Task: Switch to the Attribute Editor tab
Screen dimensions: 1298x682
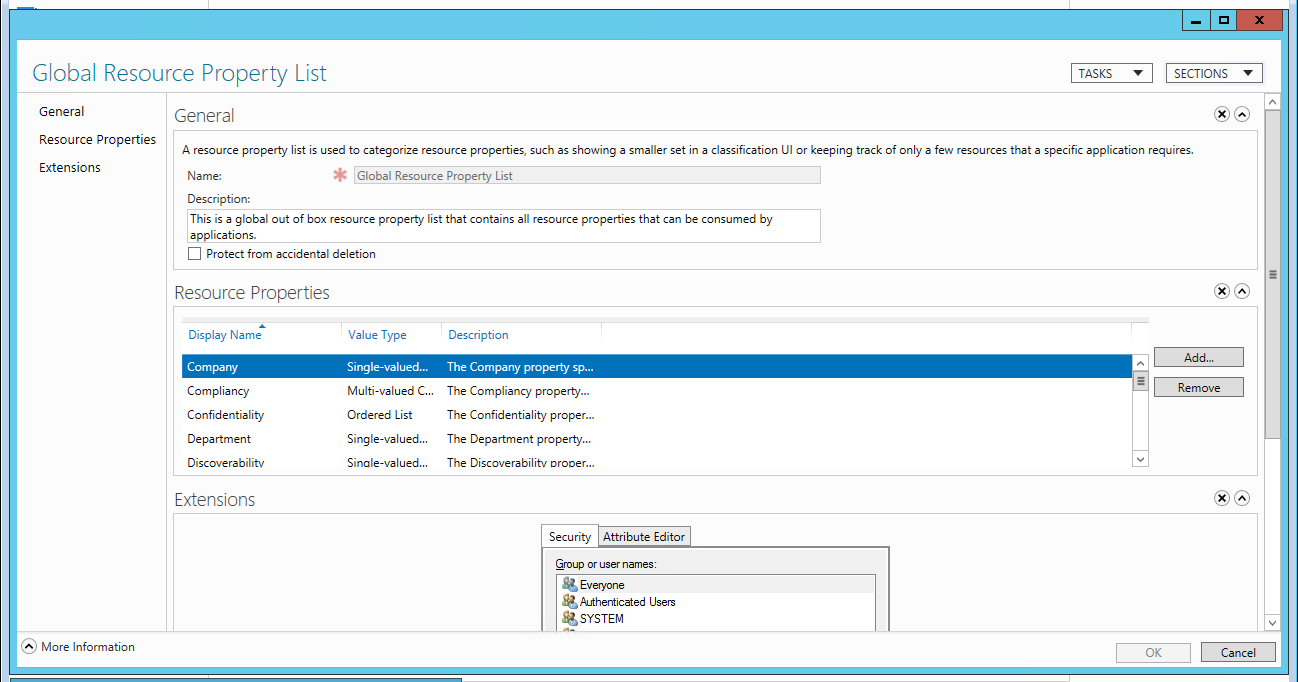Action: click(x=644, y=537)
